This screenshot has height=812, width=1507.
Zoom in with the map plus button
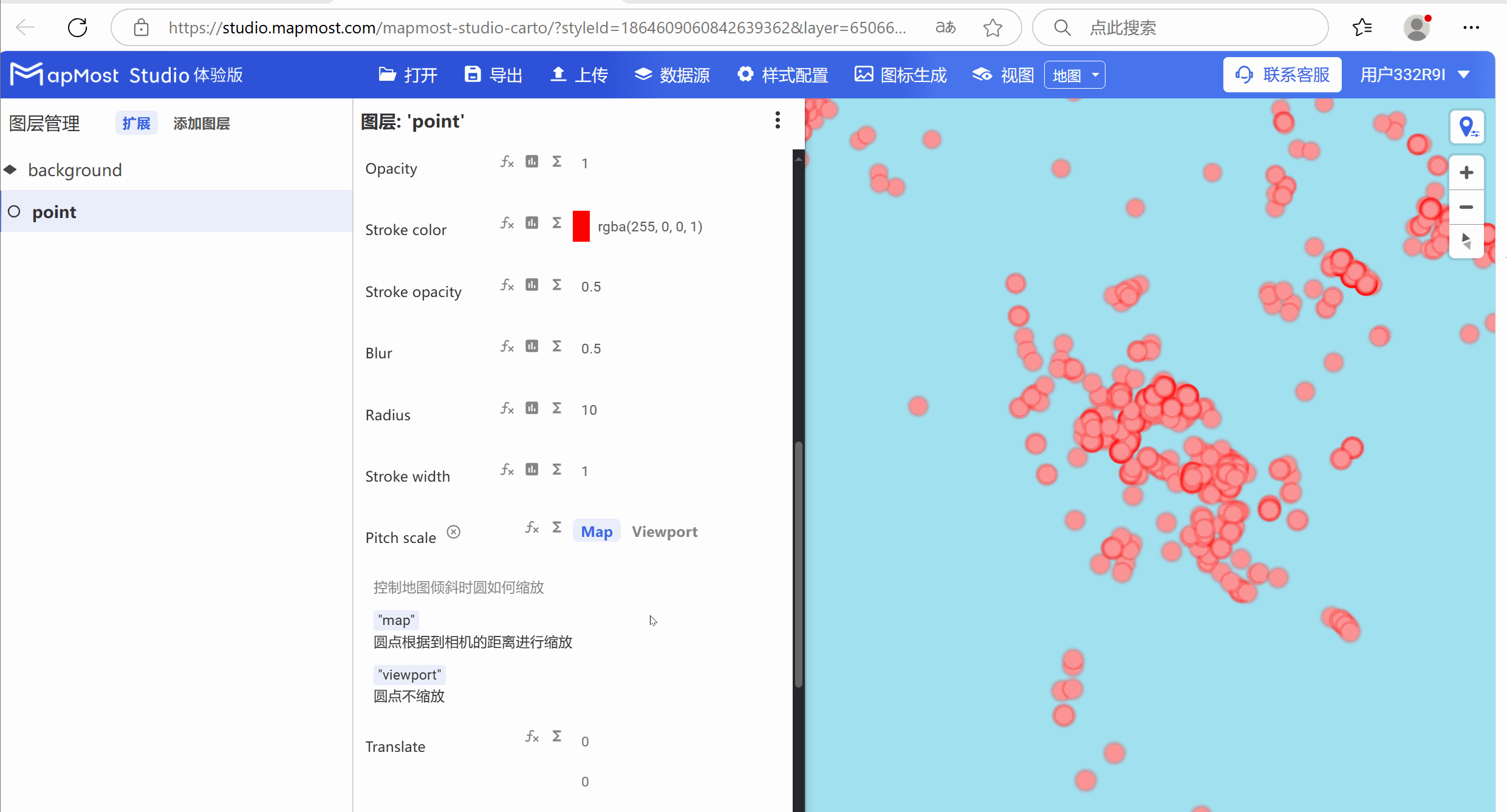click(1466, 173)
